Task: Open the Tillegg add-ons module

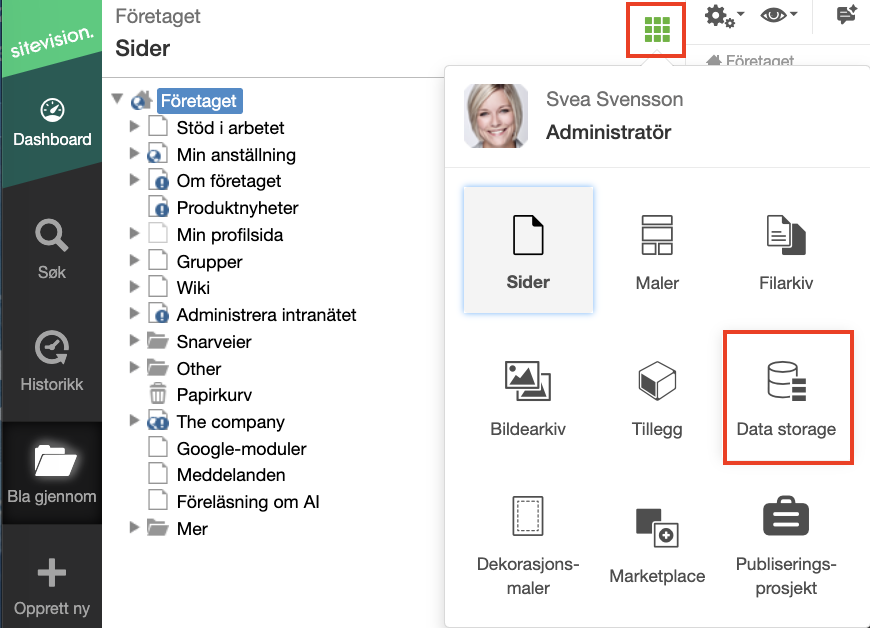Action: point(657,397)
